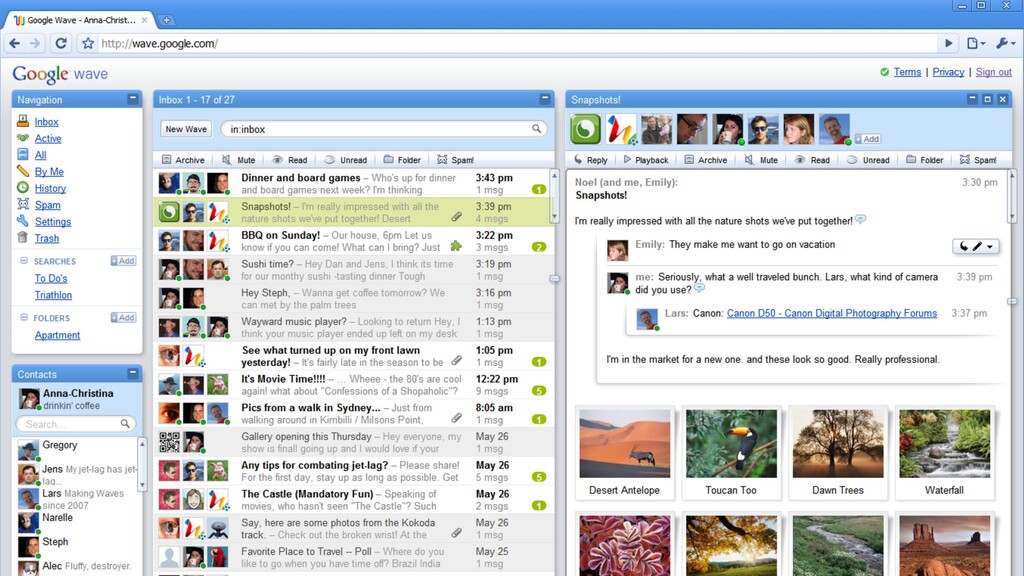This screenshot has width=1024, height=576.
Task: Minimize the Contacts panel
Action: (x=133, y=374)
